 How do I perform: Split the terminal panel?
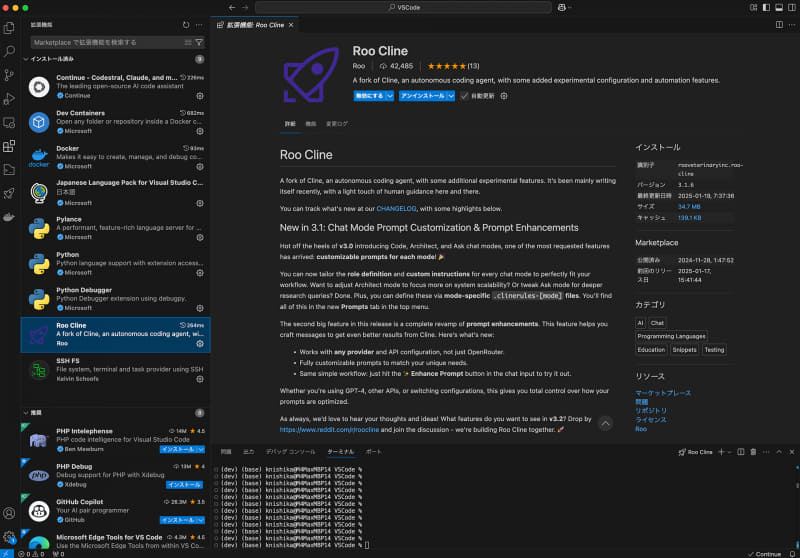click(x=741, y=452)
